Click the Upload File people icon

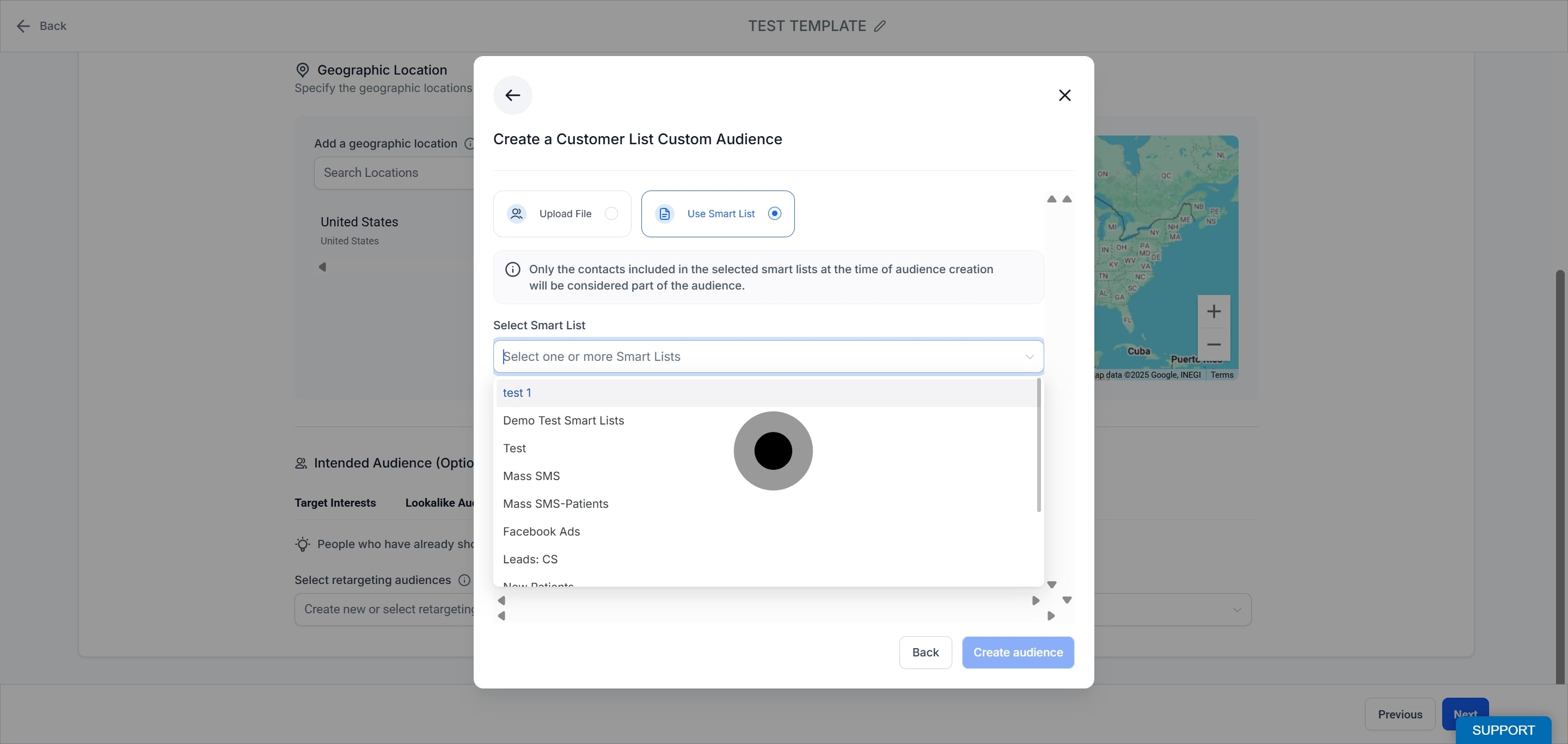(517, 213)
